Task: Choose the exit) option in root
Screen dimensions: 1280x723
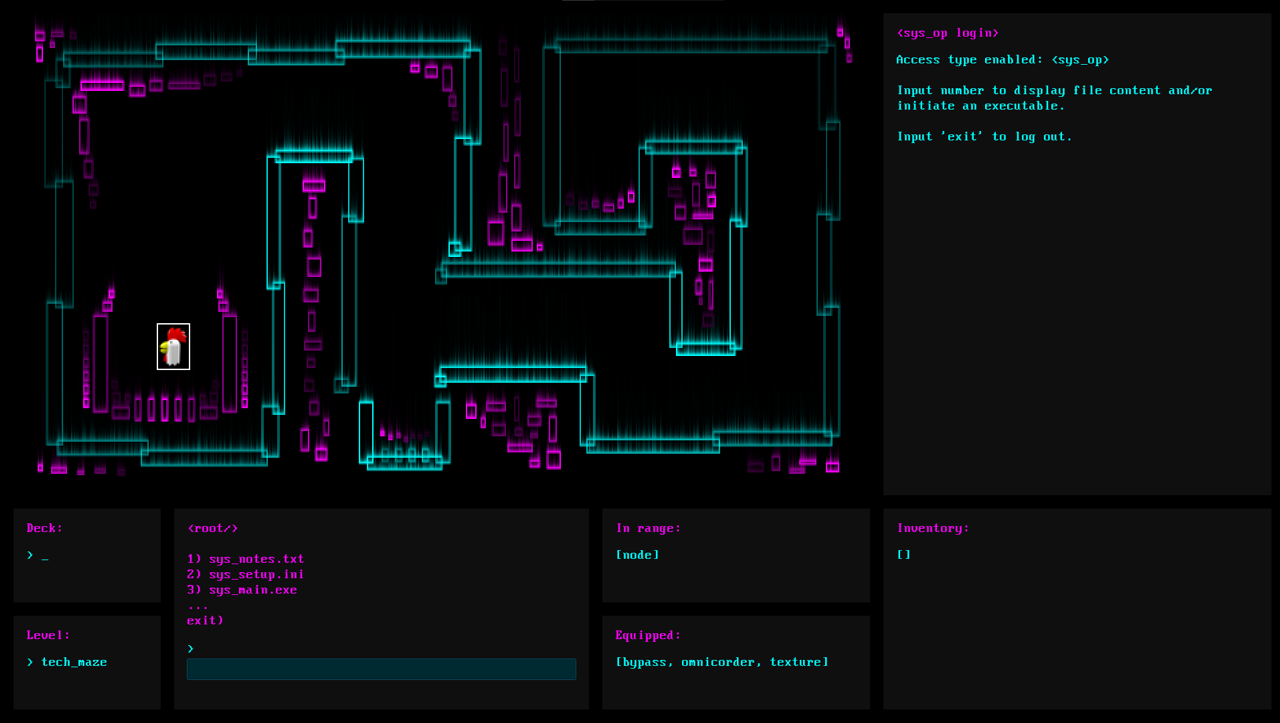Action: tap(205, 620)
